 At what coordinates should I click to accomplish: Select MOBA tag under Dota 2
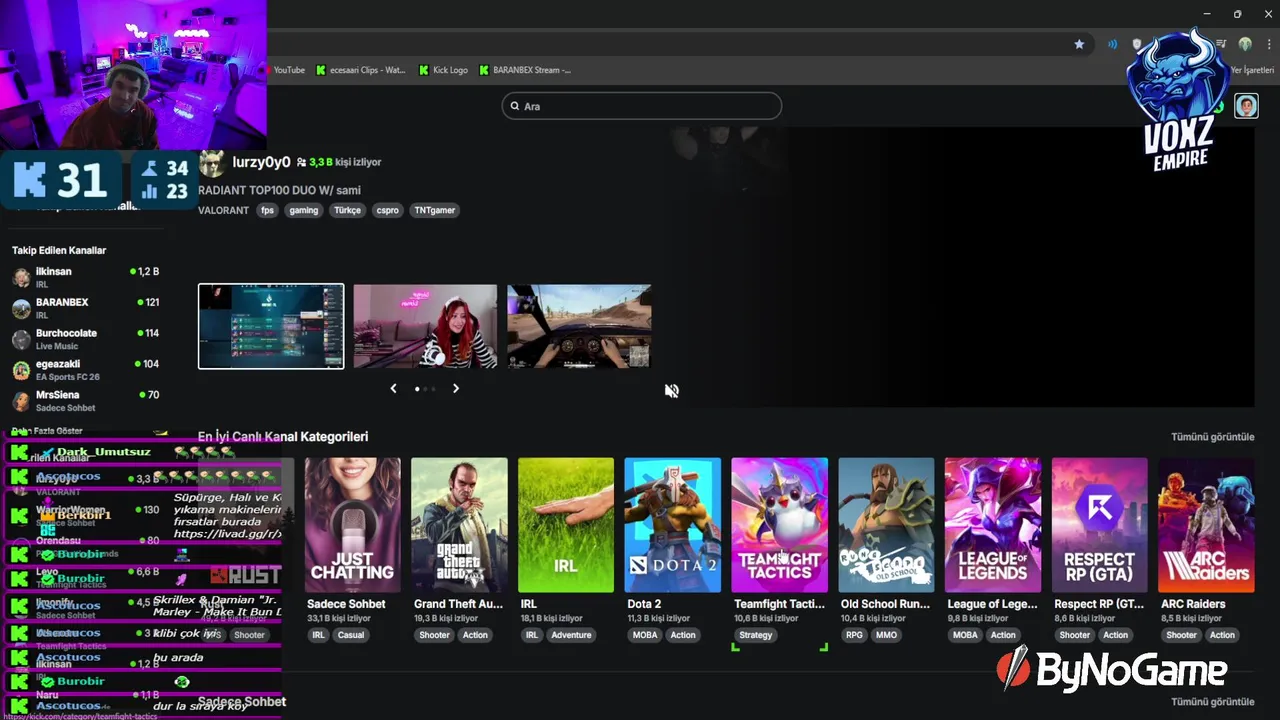coord(645,635)
